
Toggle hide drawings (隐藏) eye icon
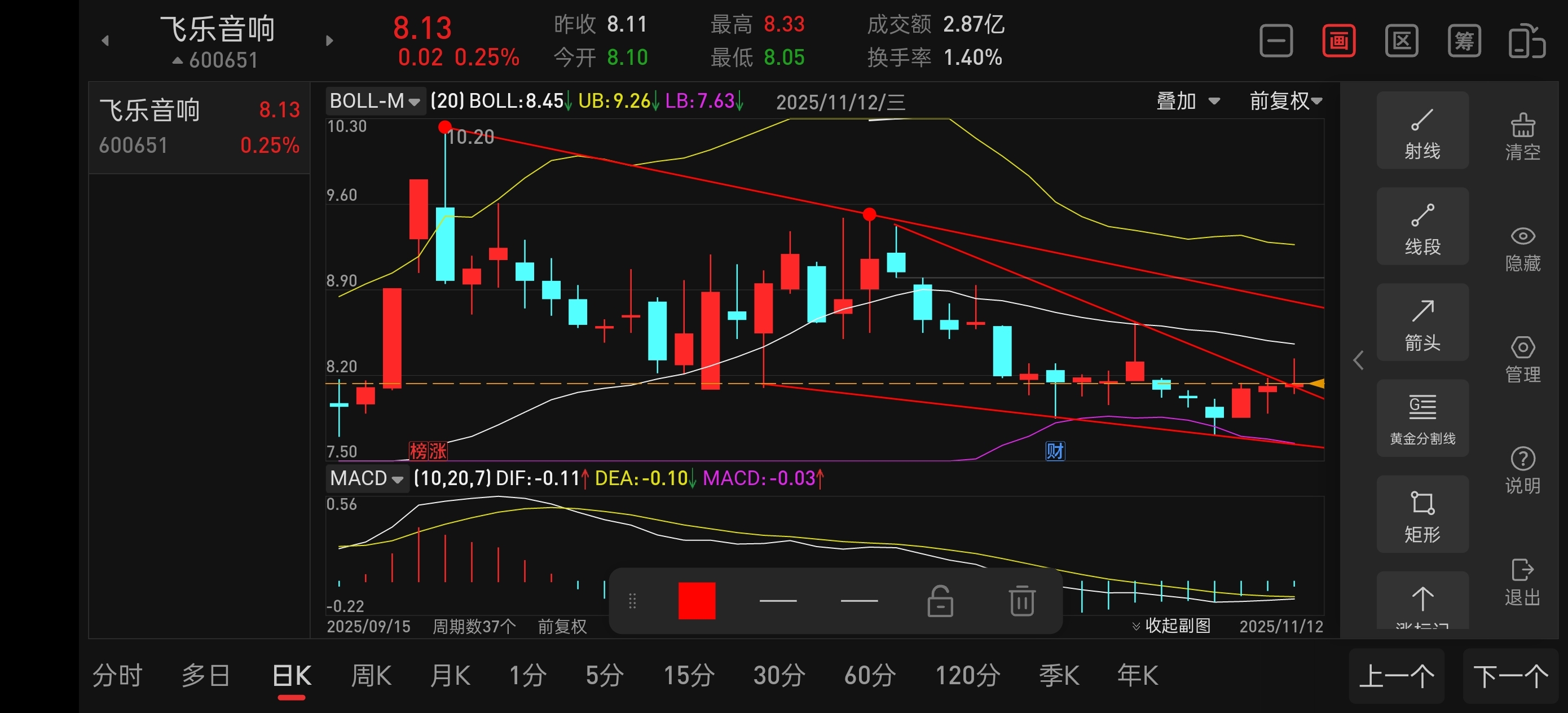pos(1522,248)
